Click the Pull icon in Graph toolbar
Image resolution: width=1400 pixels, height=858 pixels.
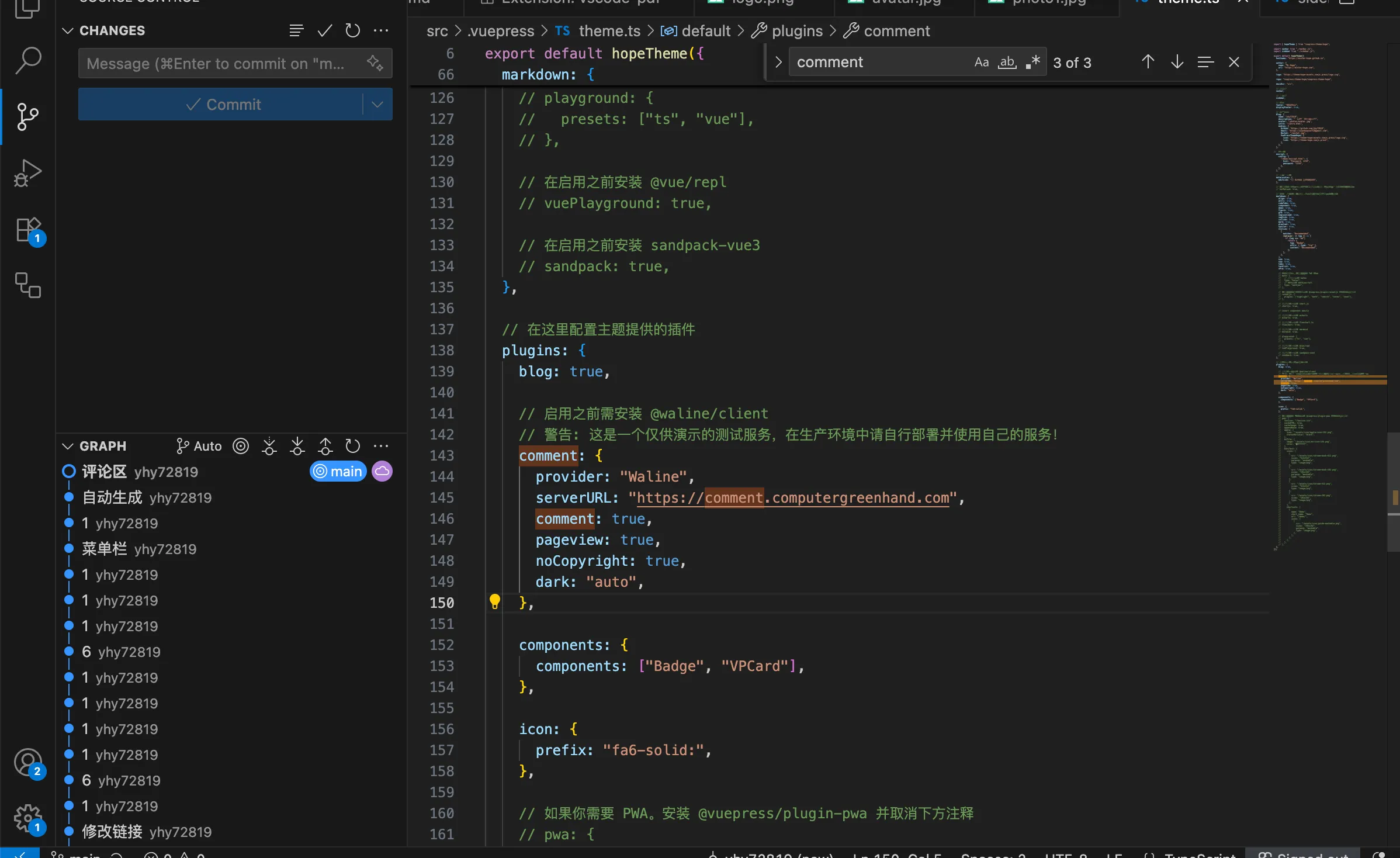pyautogui.click(x=297, y=447)
